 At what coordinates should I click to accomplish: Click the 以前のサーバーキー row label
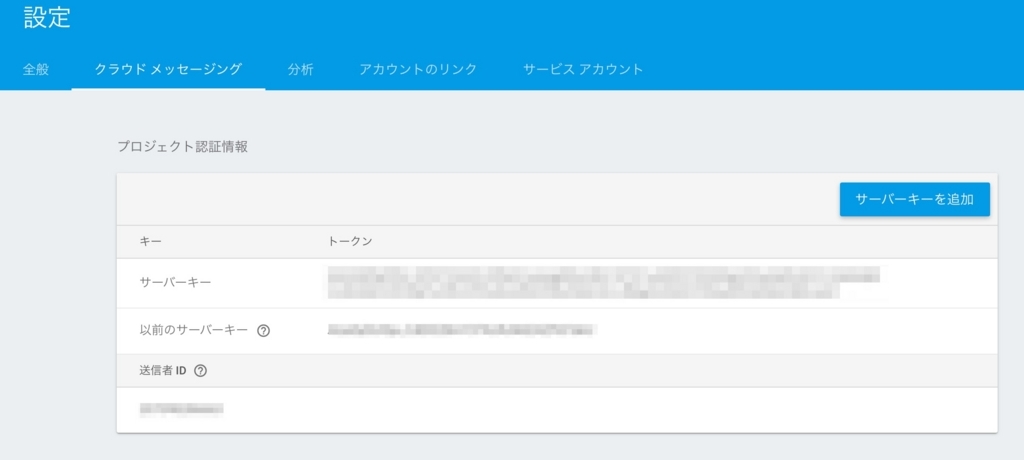tap(194, 331)
